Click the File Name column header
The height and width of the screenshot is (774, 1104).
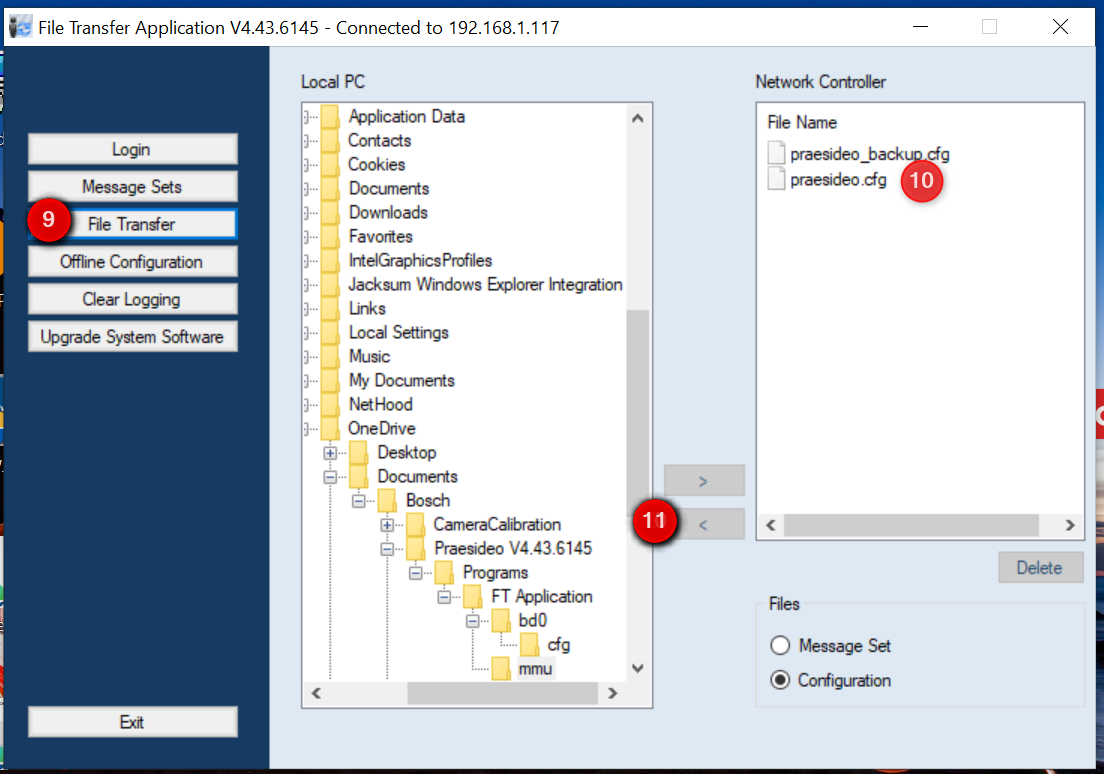[x=802, y=123]
